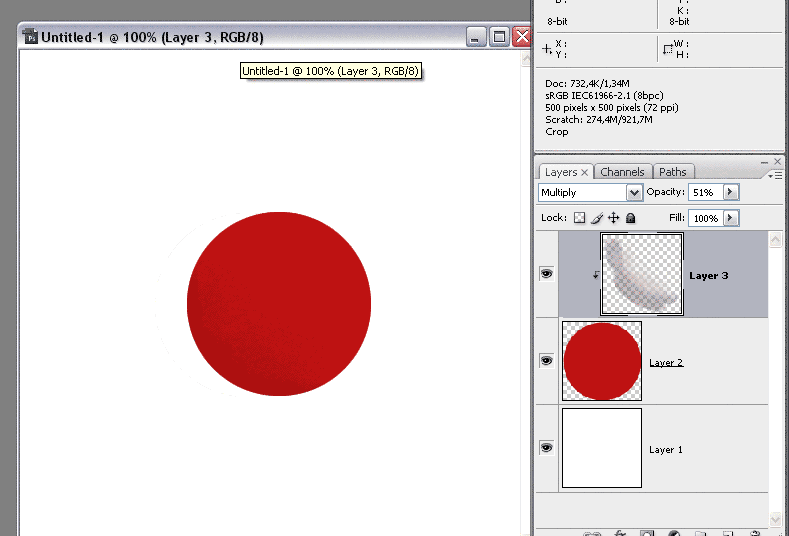
Task: Open the Opacity slider arrow
Action: (731, 192)
